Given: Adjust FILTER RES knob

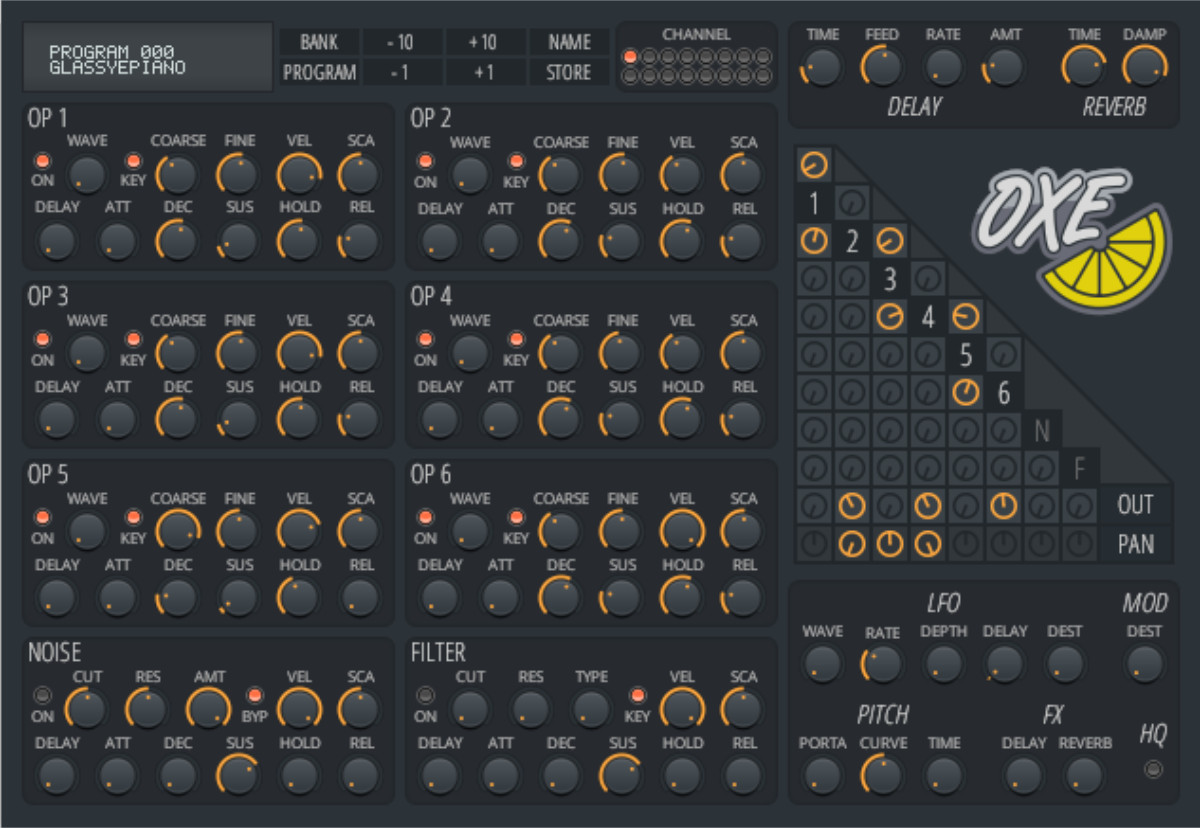Looking at the screenshot, I should pos(531,709).
